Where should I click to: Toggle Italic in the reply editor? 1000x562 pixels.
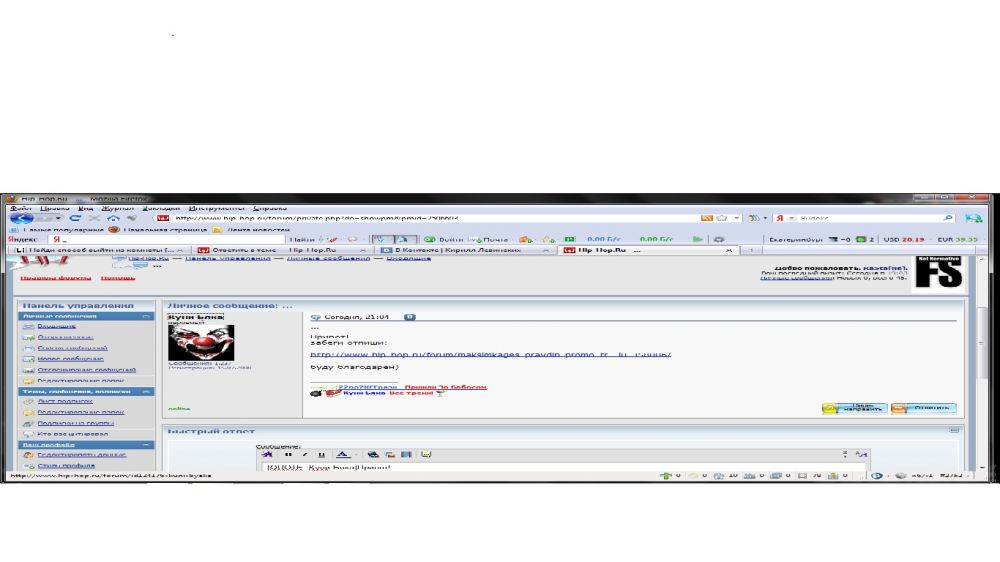305,455
